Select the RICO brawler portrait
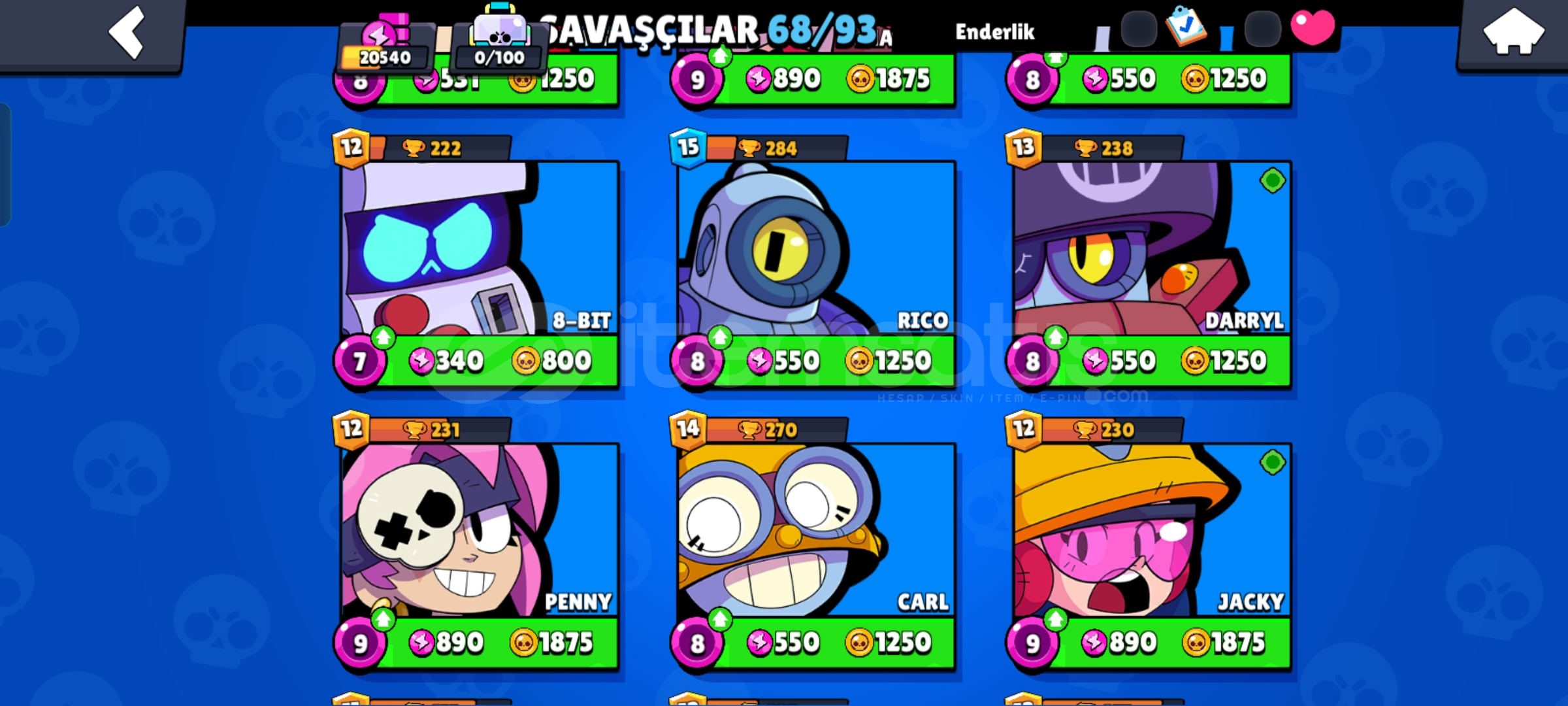Viewport: 1568px width, 706px height. pyautogui.click(x=816, y=248)
